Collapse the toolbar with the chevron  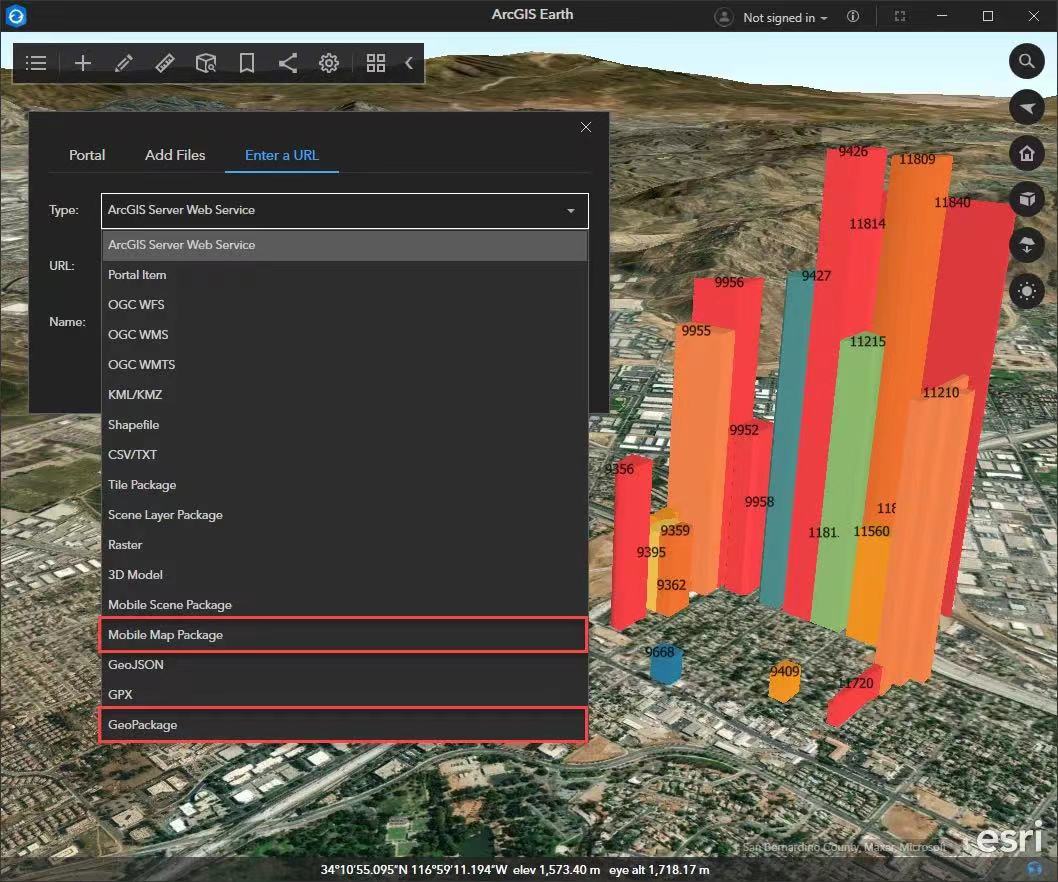click(409, 62)
